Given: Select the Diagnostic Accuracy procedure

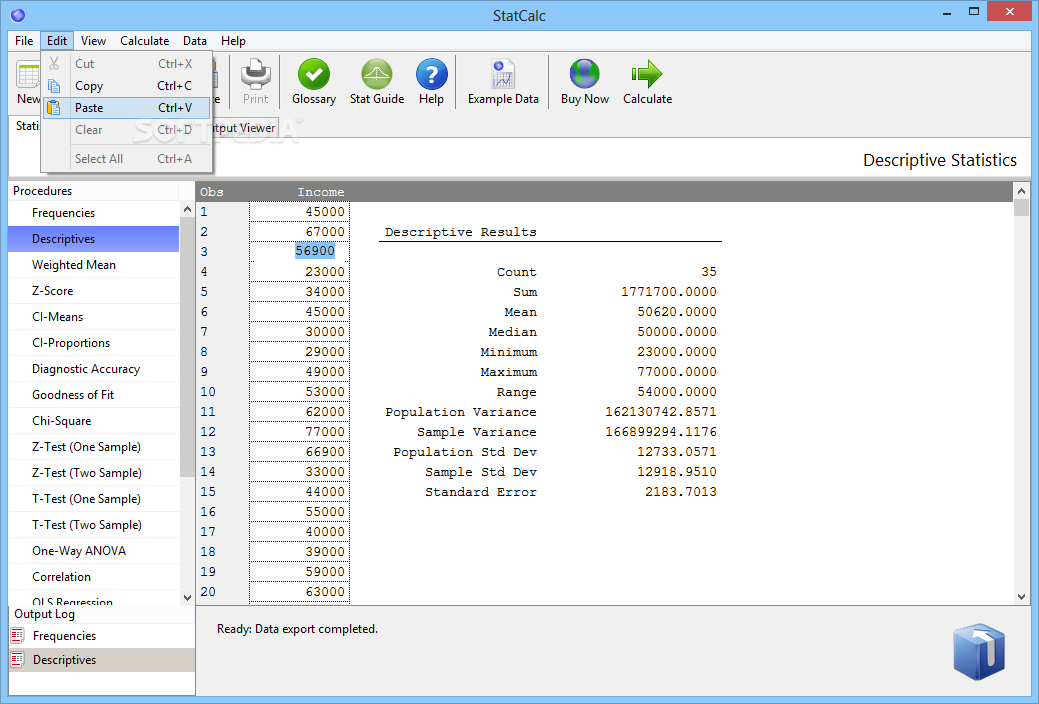Looking at the screenshot, I should click(93, 369).
